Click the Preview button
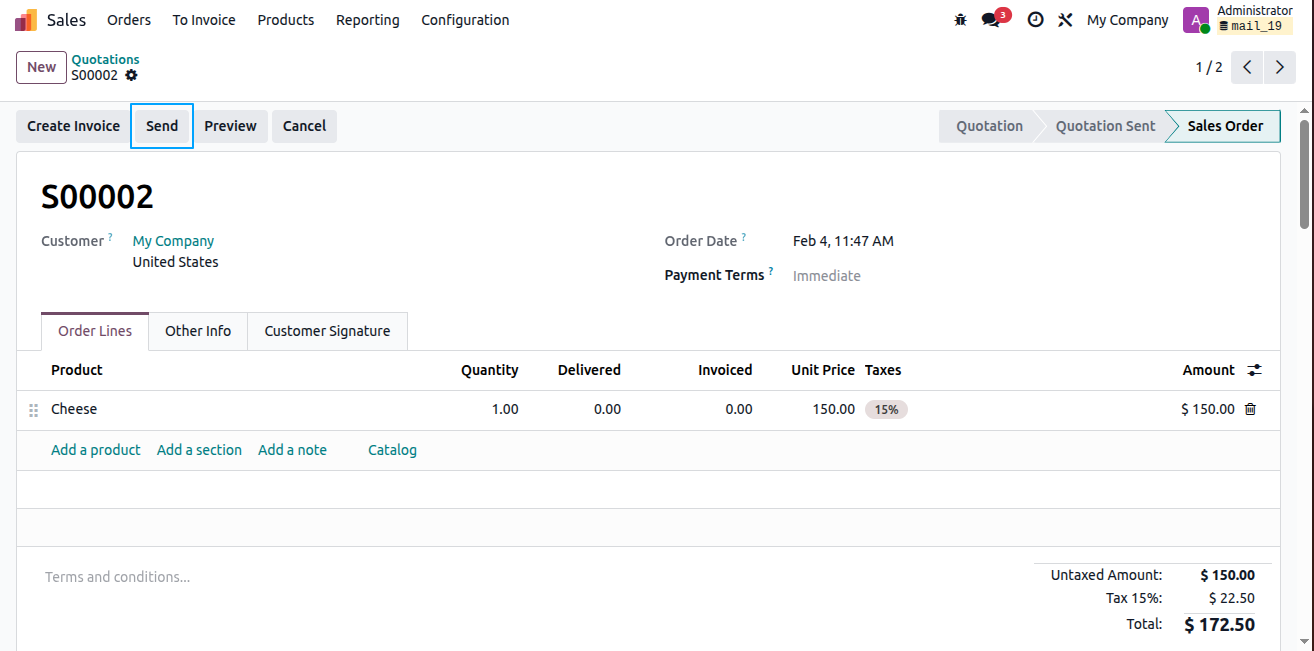The height and width of the screenshot is (651, 1314). coord(231,126)
